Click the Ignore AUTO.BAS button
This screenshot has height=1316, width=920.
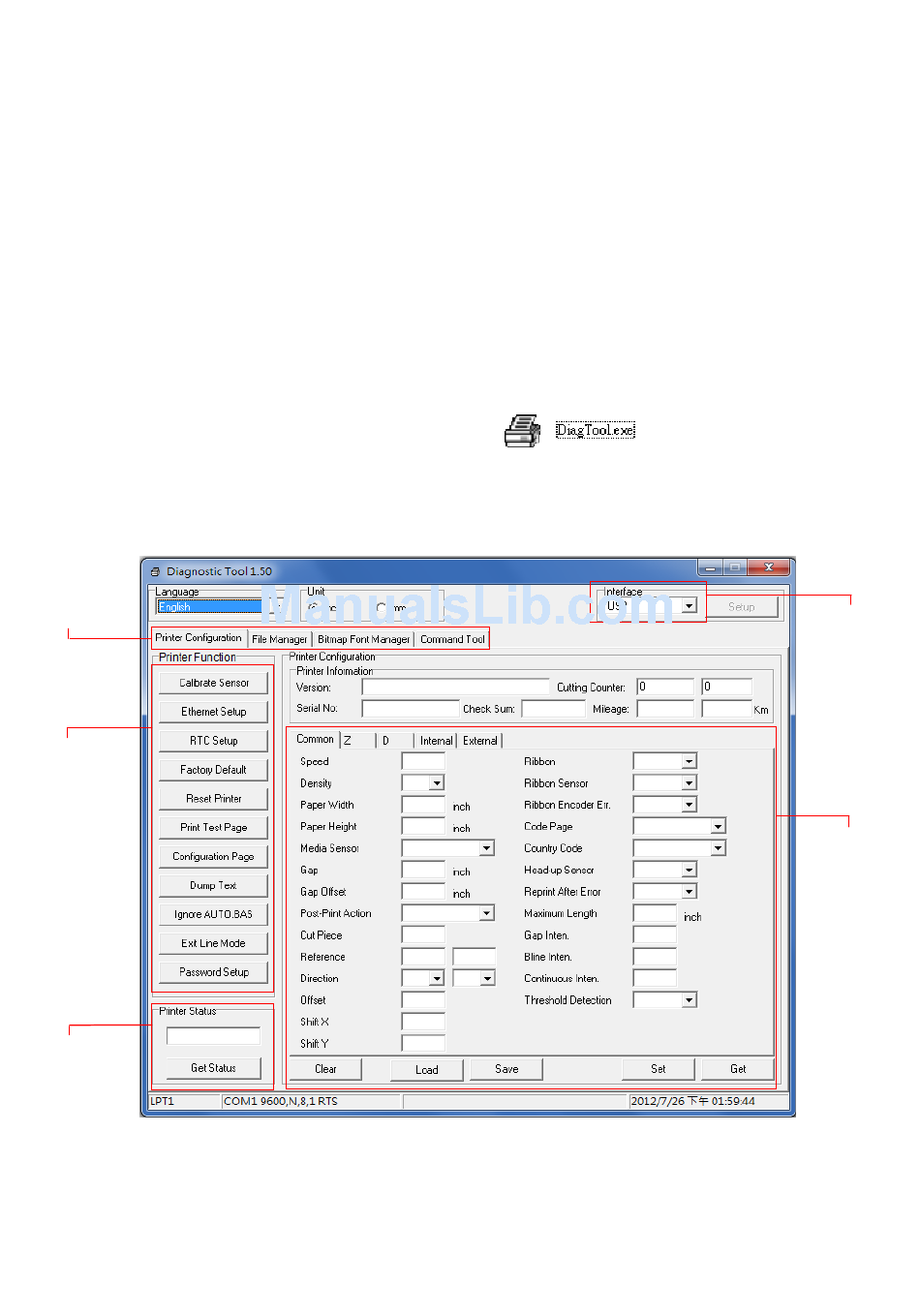point(214,914)
